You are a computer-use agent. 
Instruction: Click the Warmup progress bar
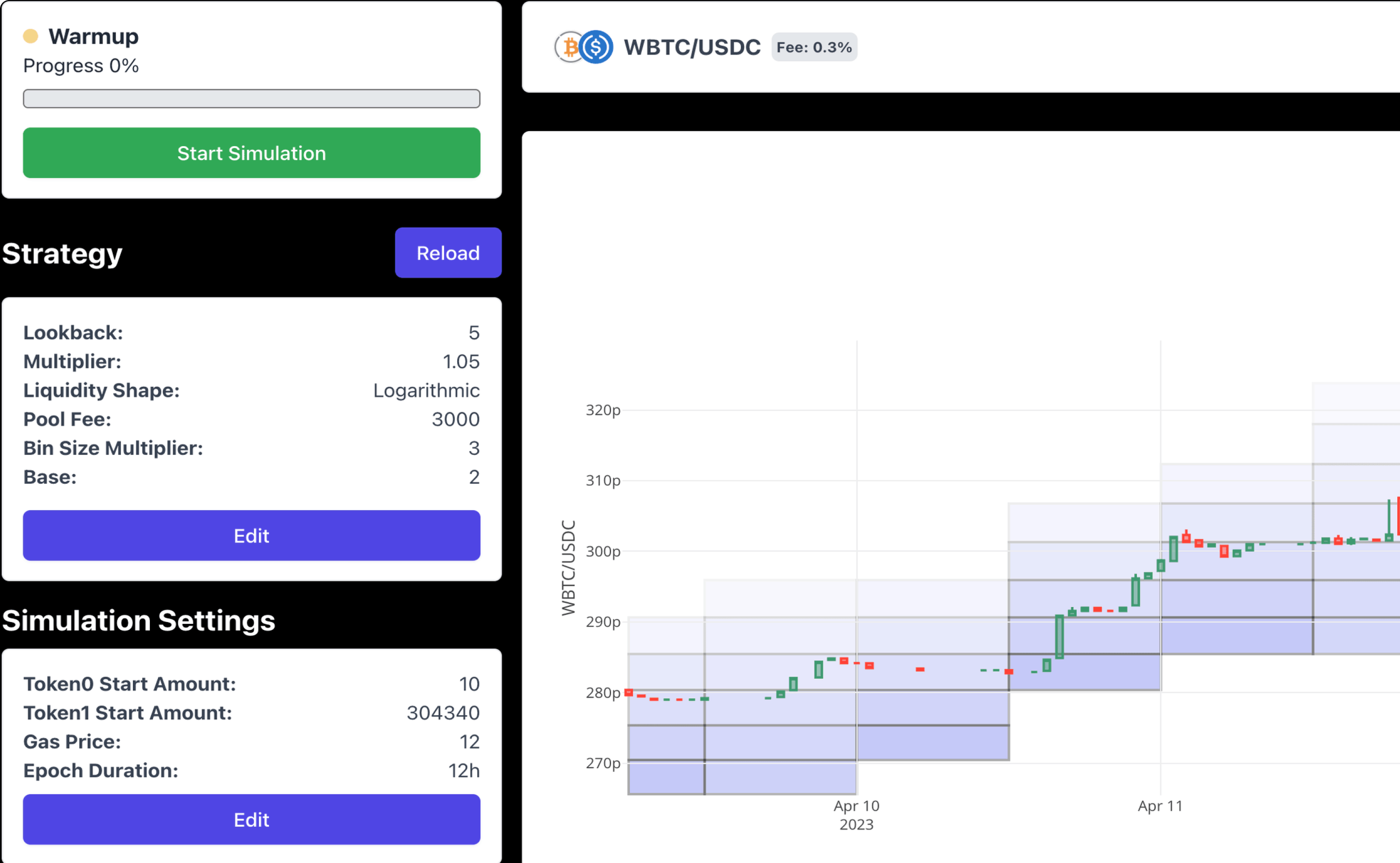coord(251,99)
